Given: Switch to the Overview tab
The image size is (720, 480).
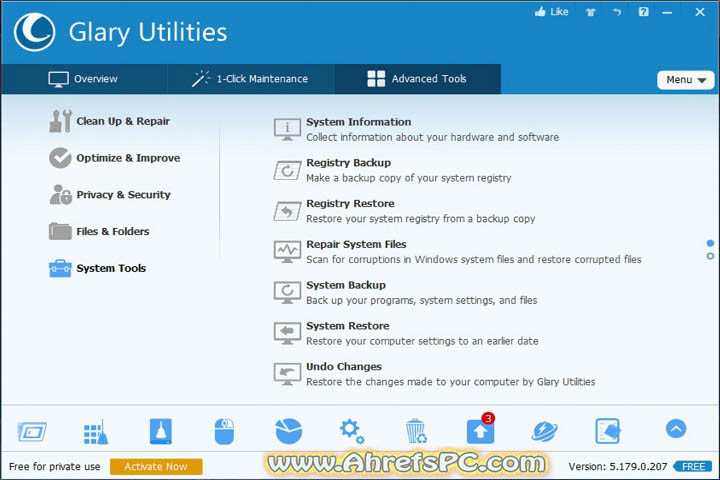Looking at the screenshot, I should 83,79.
